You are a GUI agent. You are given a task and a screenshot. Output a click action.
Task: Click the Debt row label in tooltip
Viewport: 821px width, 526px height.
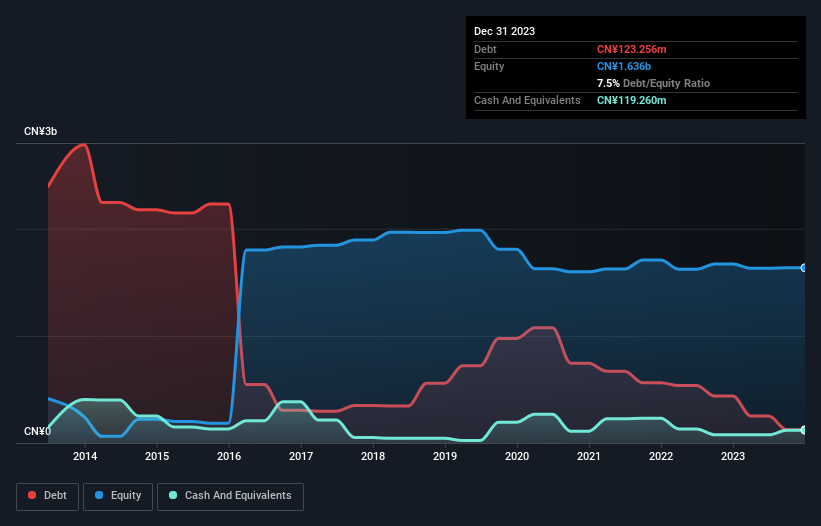(x=485, y=49)
